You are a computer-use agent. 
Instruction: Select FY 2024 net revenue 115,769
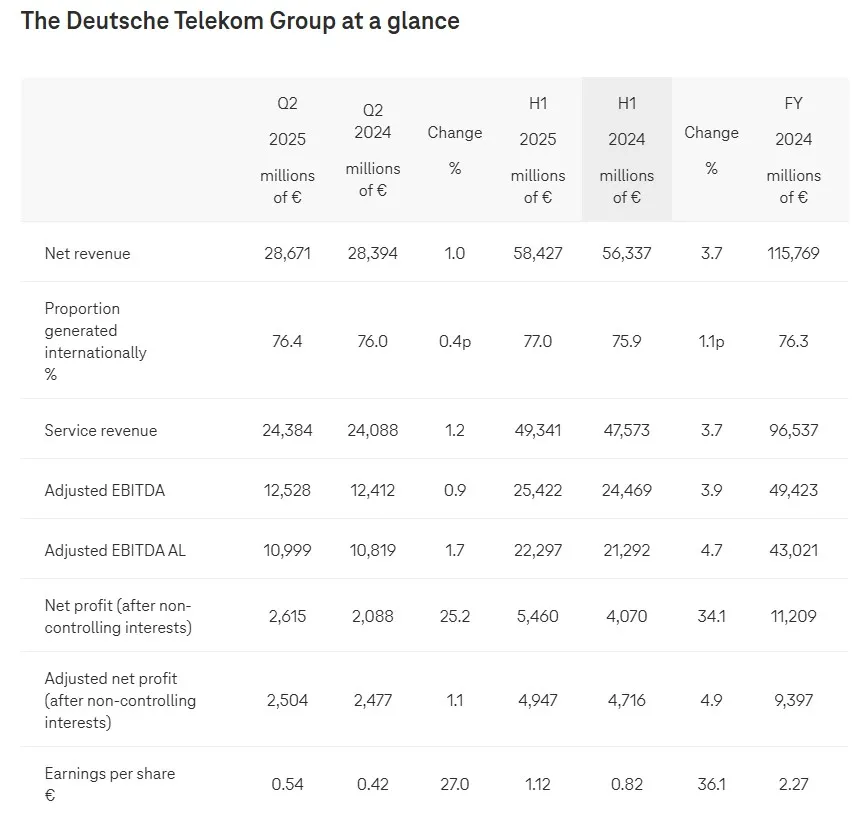[793, 253]
